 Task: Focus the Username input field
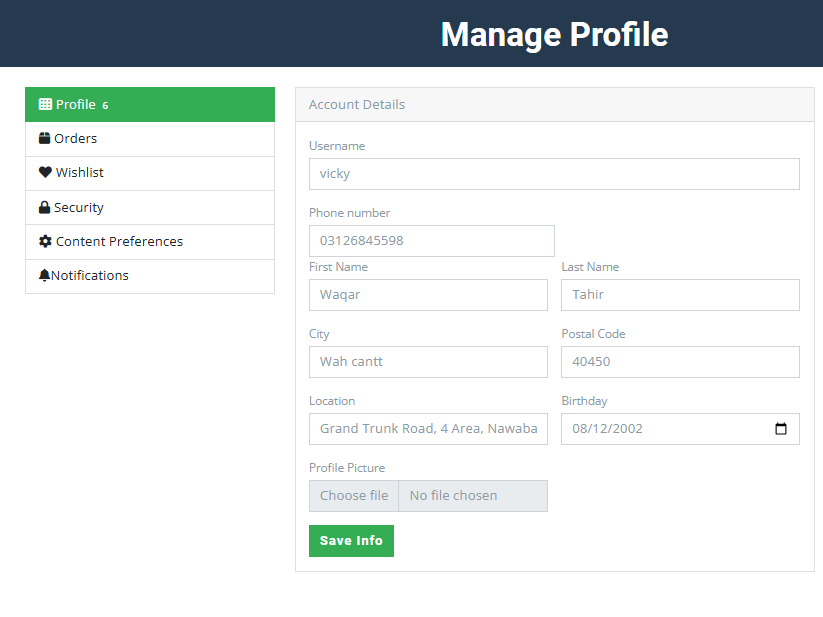pos(554,174)
